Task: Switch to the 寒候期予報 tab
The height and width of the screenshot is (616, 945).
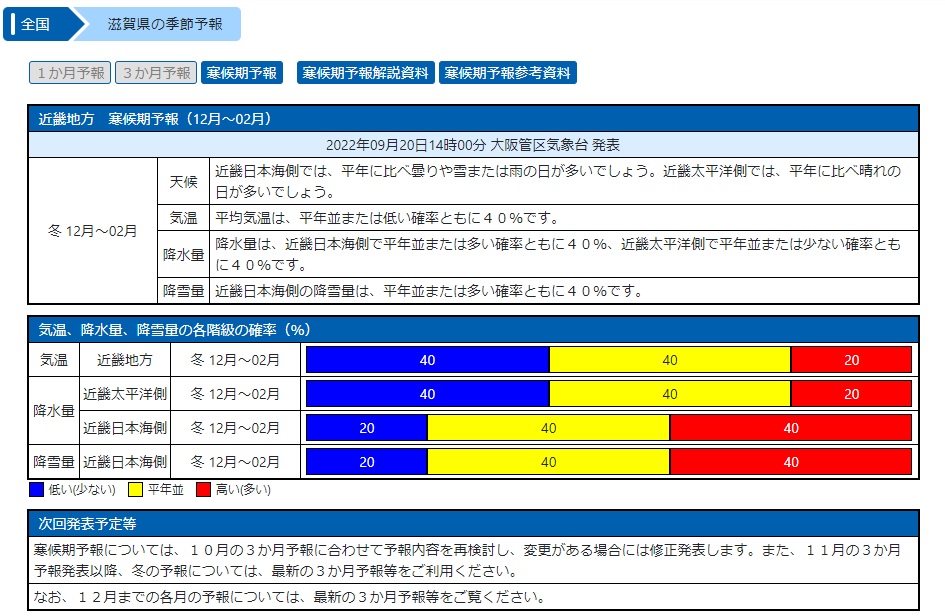Action: [x=242, y=73]
